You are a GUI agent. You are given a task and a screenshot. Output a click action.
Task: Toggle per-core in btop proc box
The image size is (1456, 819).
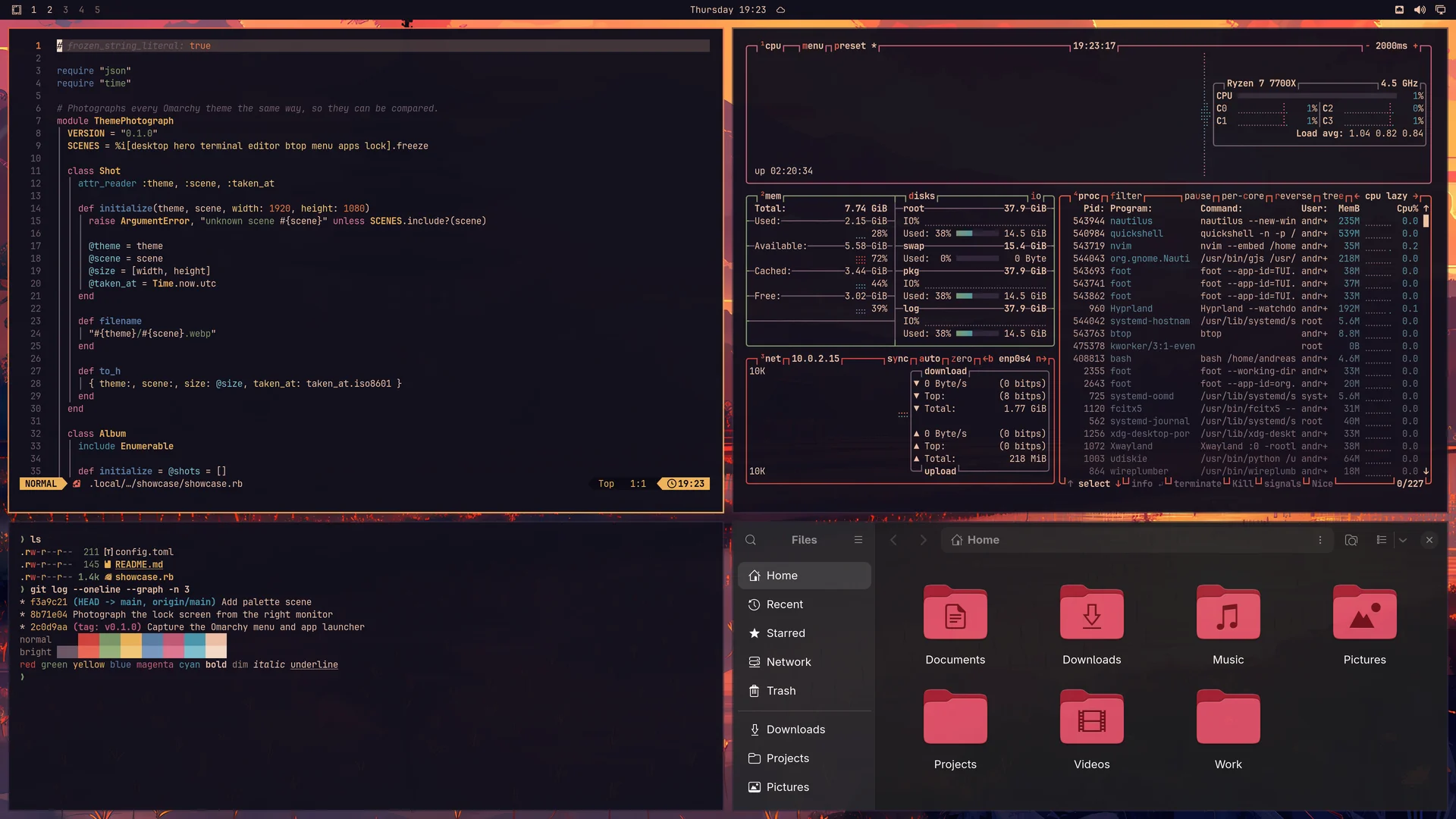pos(1243,196)
